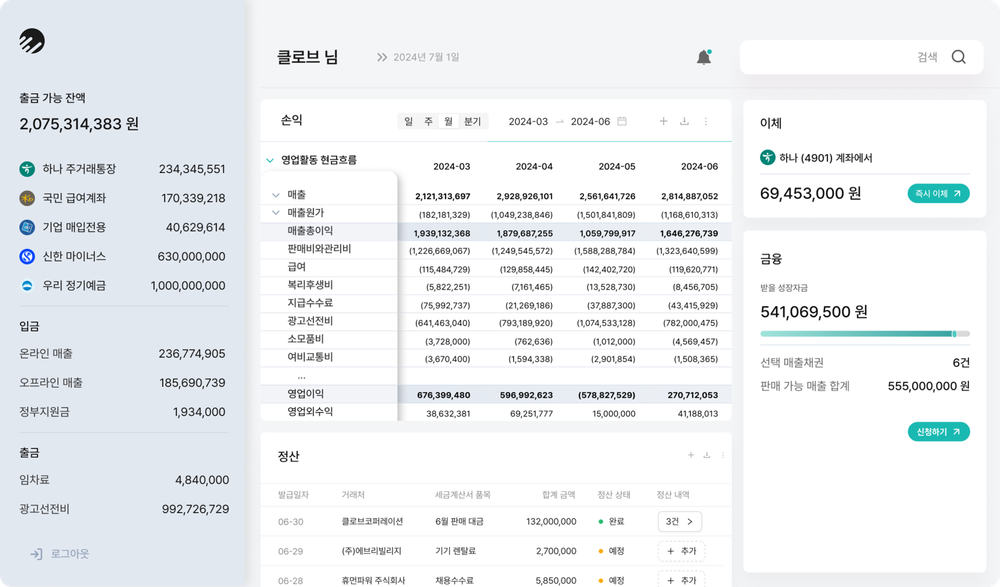
Task: Click 선택 매출채권 6건
Action: click(x=865, y=362)
